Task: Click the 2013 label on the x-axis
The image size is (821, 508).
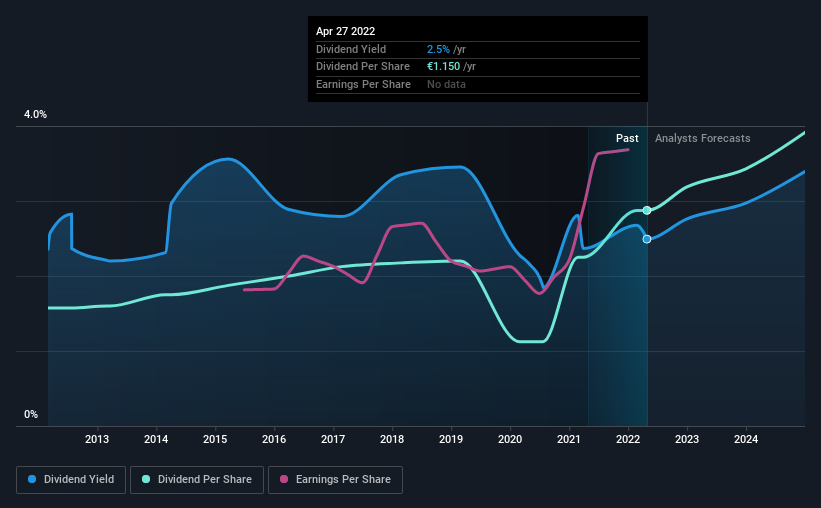Action: click(x=97, y=439)
